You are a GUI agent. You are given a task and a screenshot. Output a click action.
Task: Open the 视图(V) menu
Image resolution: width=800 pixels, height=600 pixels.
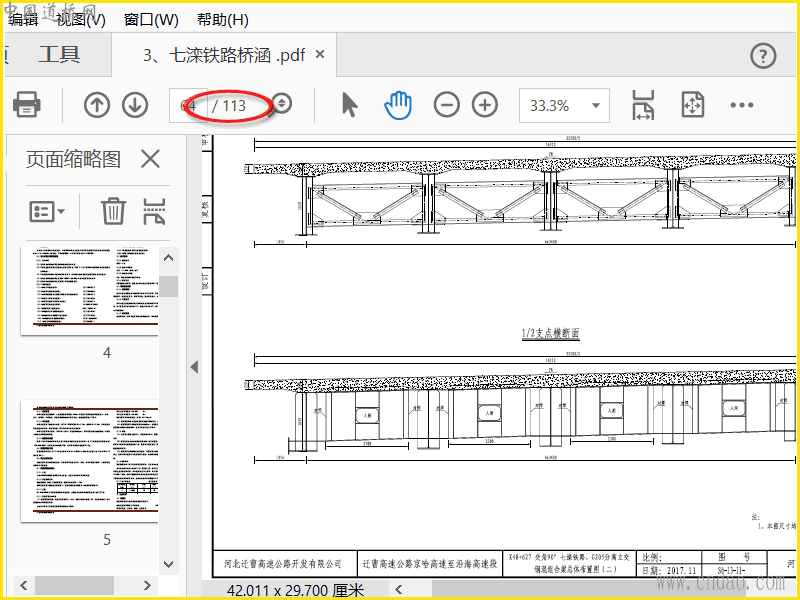point(81,20)
